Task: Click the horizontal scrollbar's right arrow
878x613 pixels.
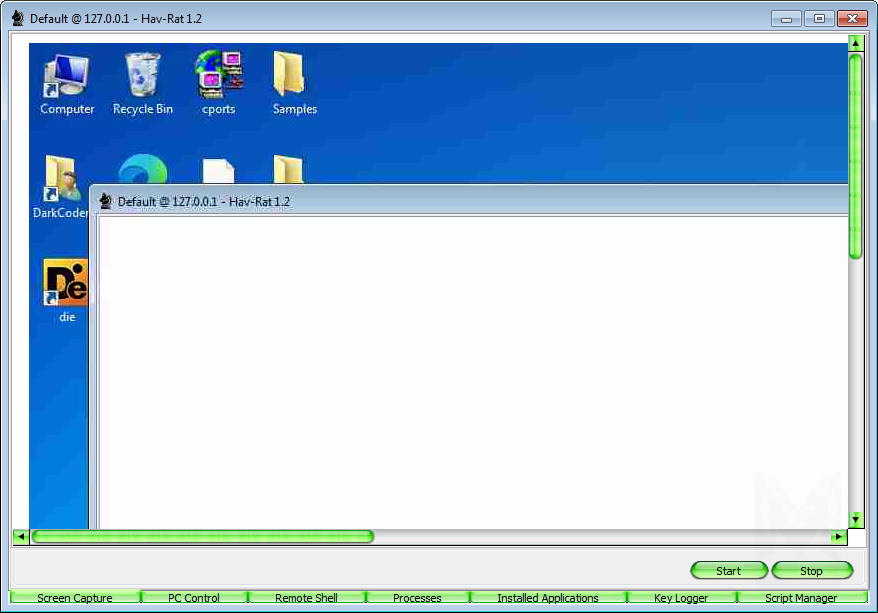Action: 838,537
